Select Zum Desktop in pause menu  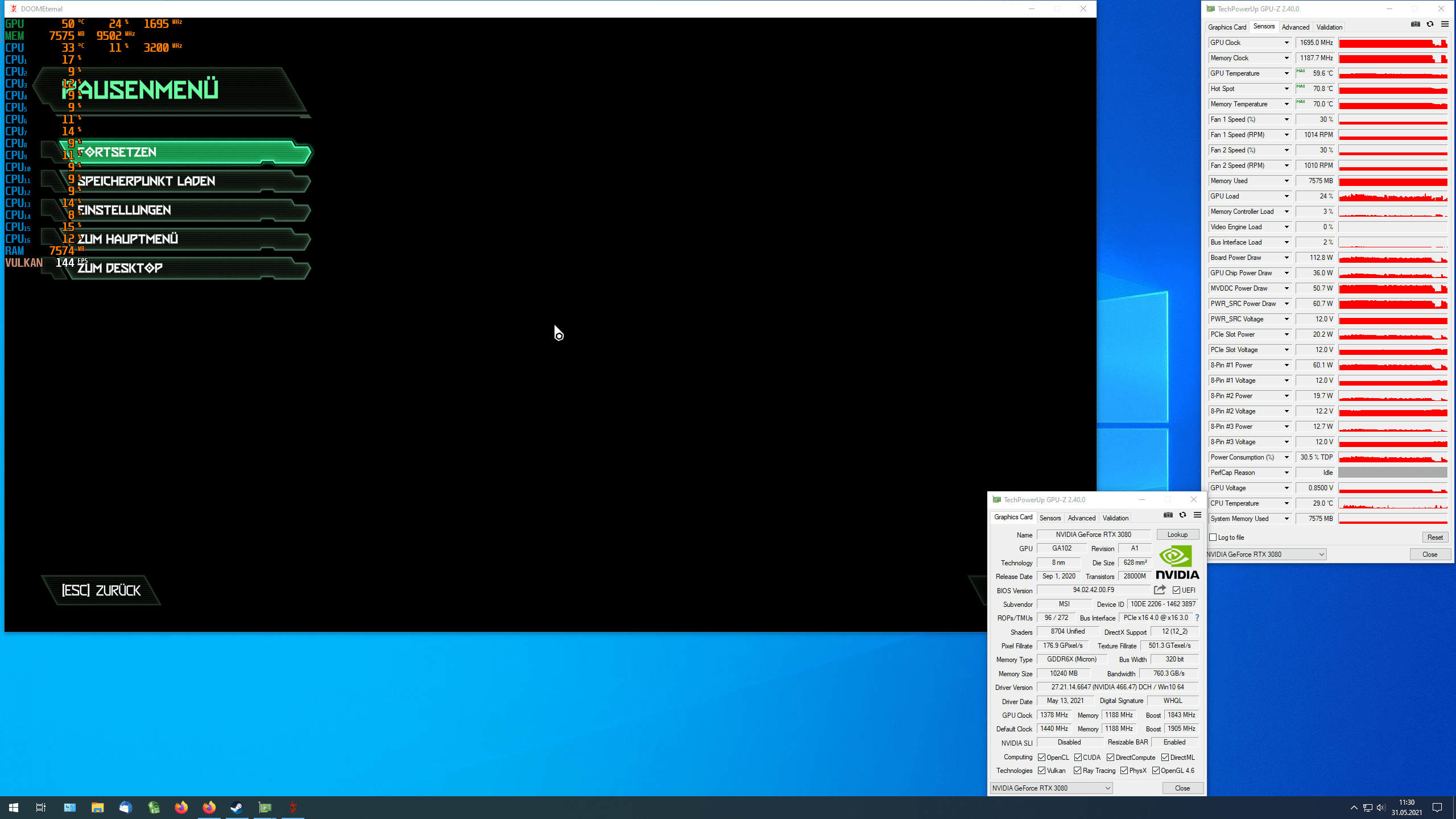(185, 268)
